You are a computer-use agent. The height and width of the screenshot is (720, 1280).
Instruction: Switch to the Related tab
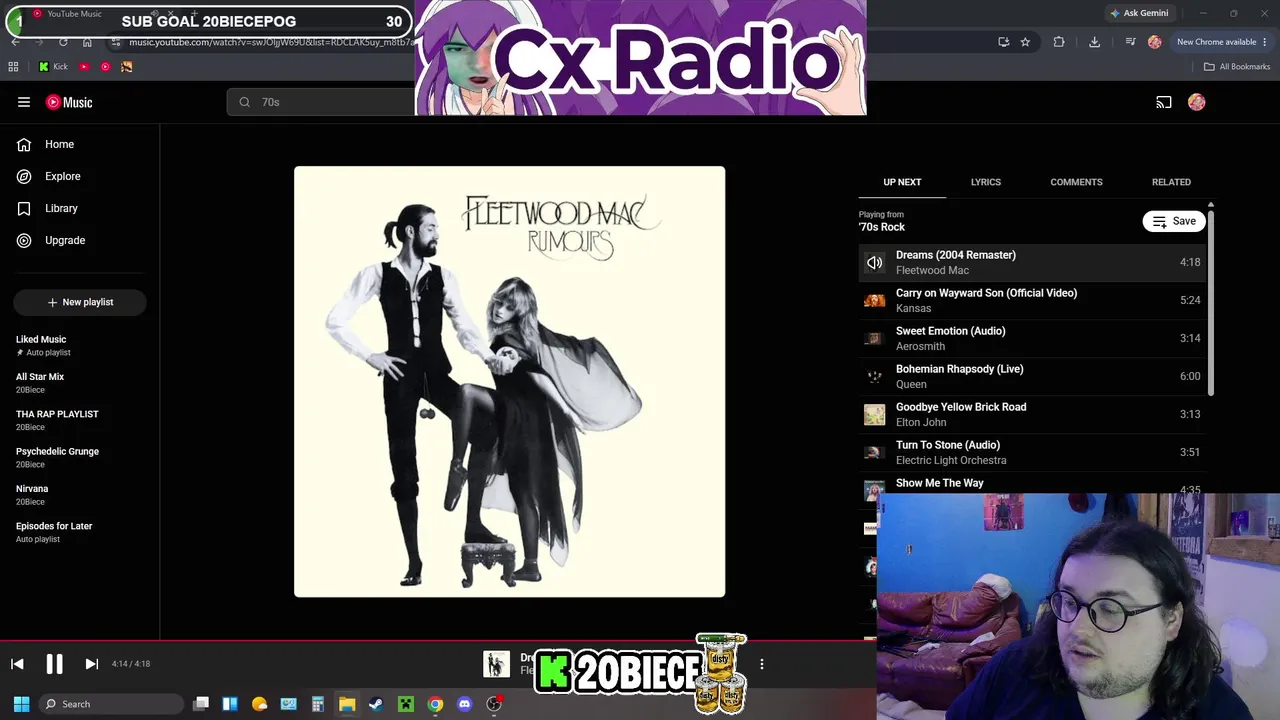coord(1171,182)
